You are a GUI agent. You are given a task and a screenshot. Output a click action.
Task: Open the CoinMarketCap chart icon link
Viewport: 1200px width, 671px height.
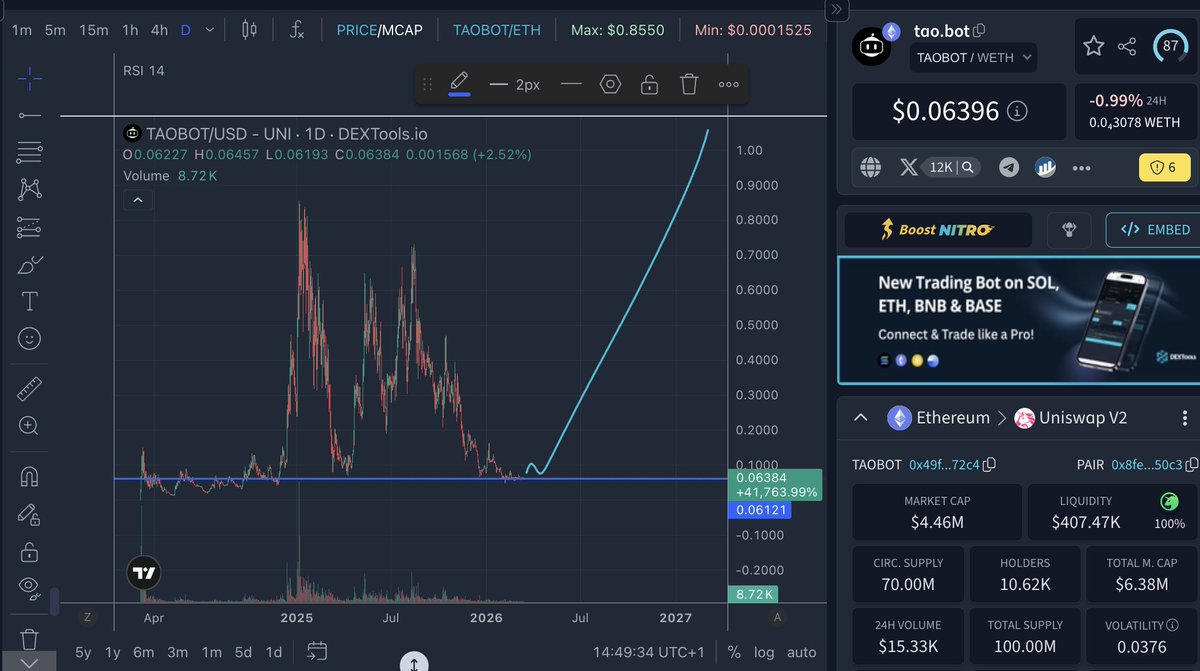1046,167
